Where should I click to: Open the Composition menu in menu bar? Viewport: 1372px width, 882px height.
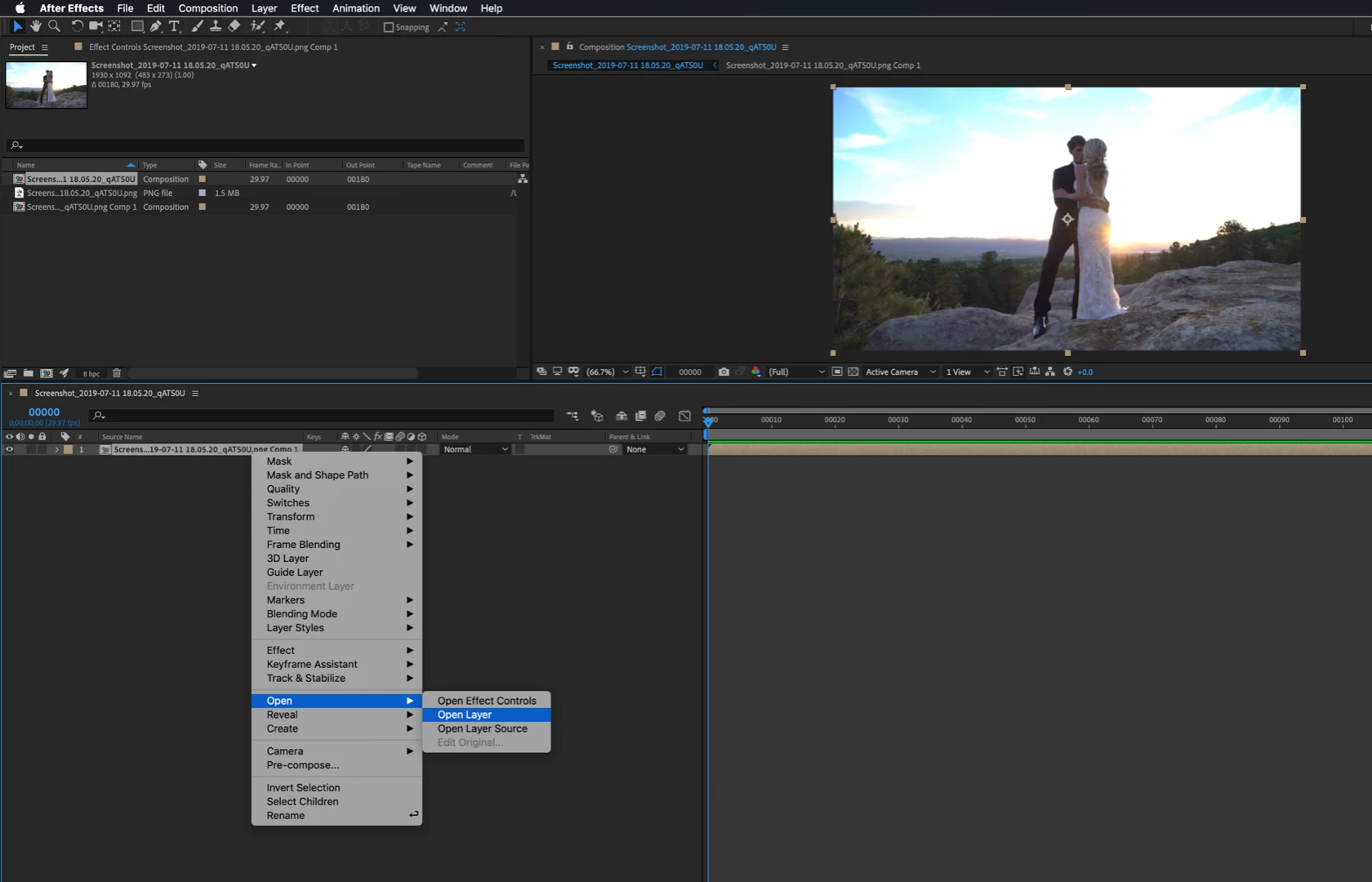coord(208,8)
